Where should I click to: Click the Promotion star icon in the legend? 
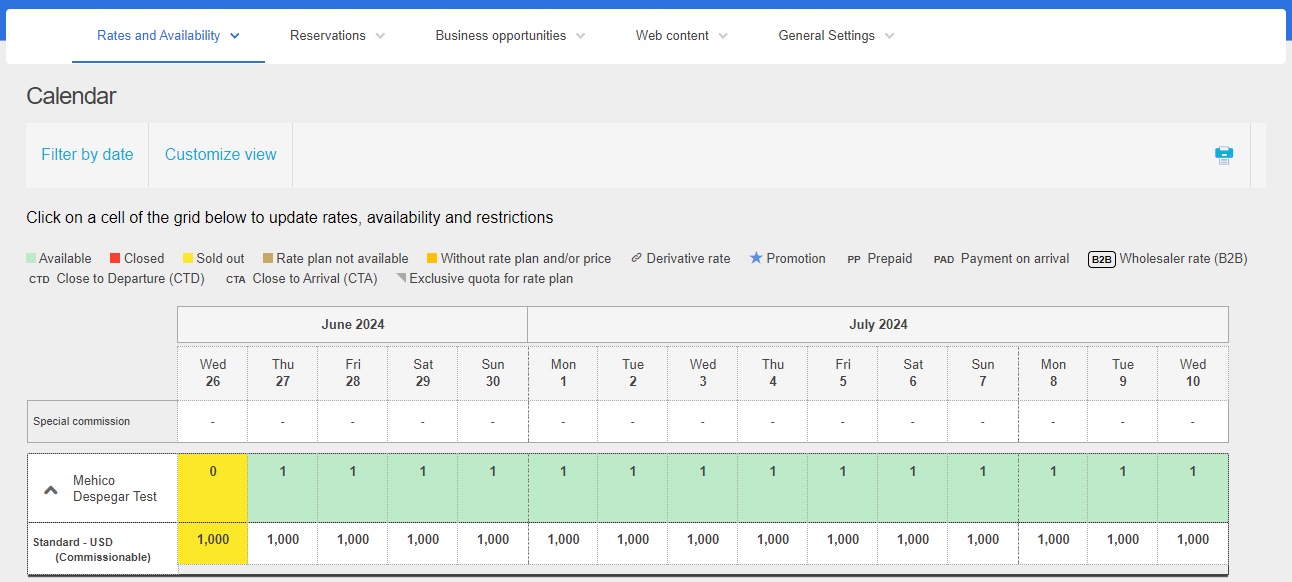(756, 258)
